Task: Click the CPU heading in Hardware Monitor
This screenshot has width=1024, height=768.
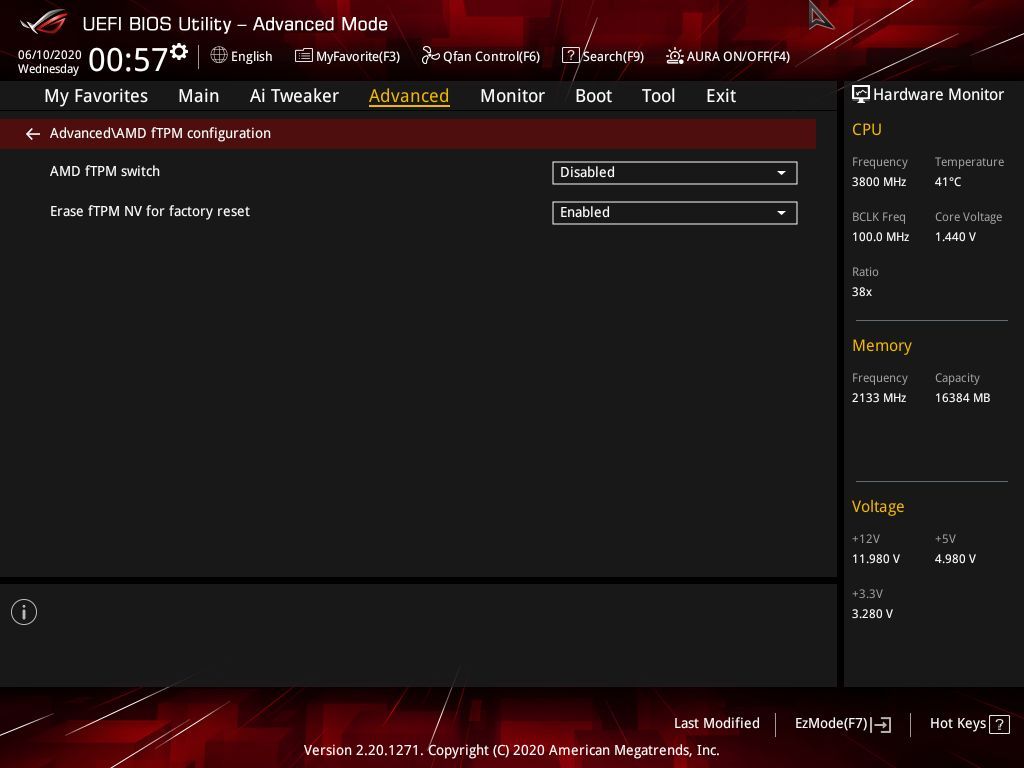Action: pyautogui.click(x=867, y=129)
